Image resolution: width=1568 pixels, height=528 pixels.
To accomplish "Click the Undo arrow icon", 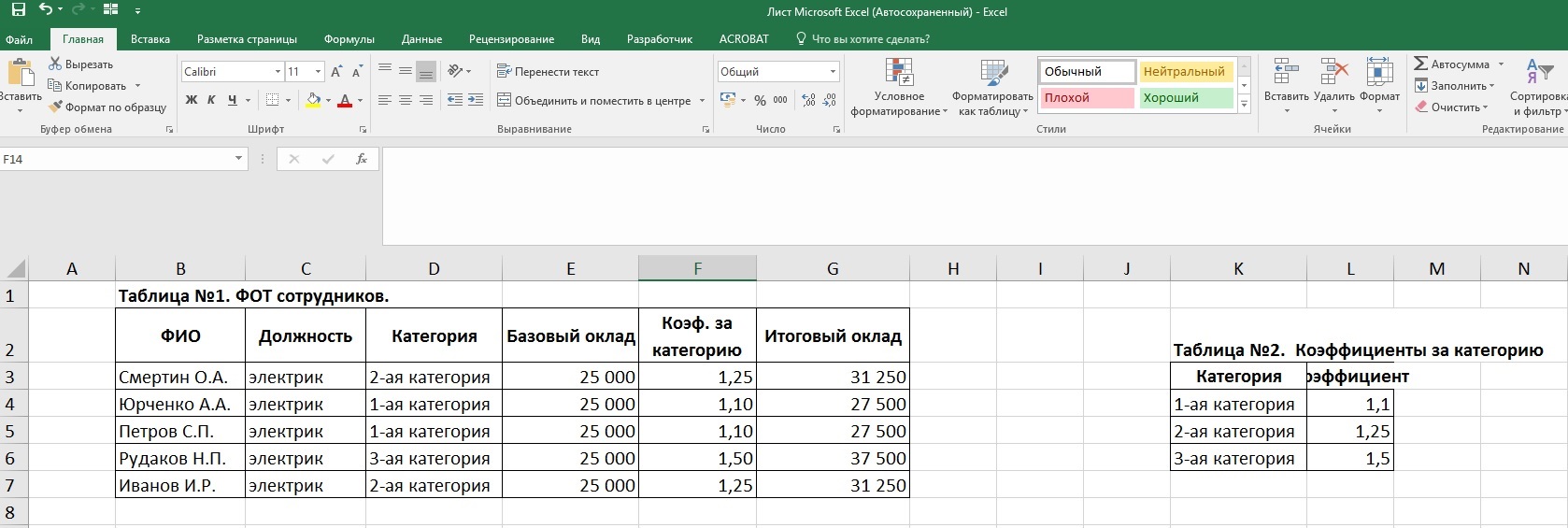I will click(45, 10).
